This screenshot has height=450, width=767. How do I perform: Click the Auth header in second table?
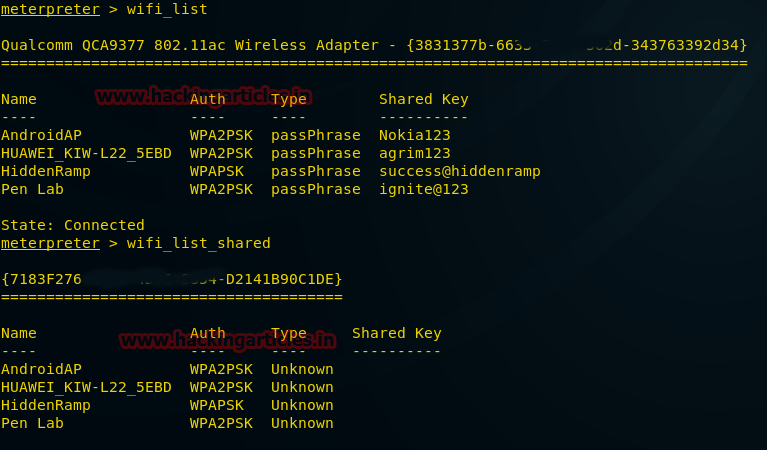point(208,333)
